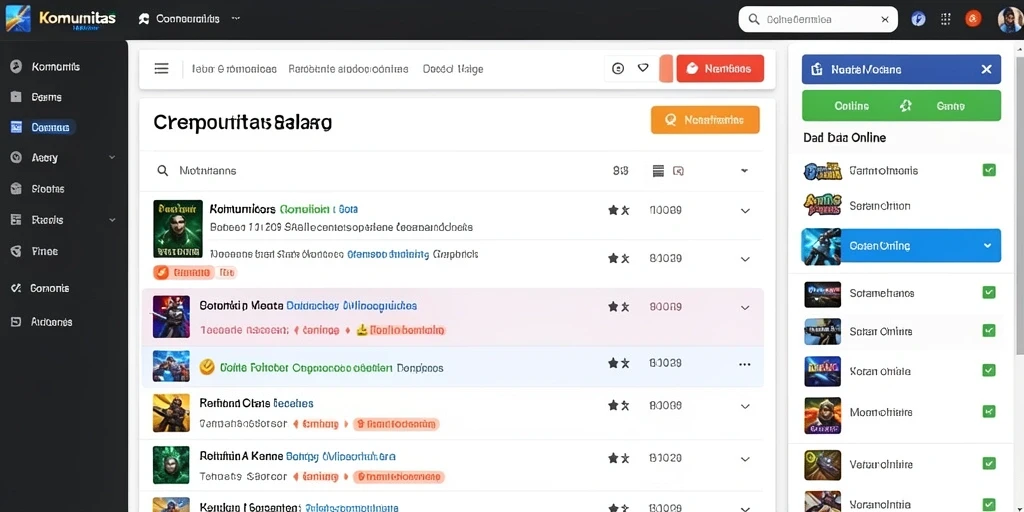Click the red Nemiooas button
The image size is (1024, 512).
(720, 69)
